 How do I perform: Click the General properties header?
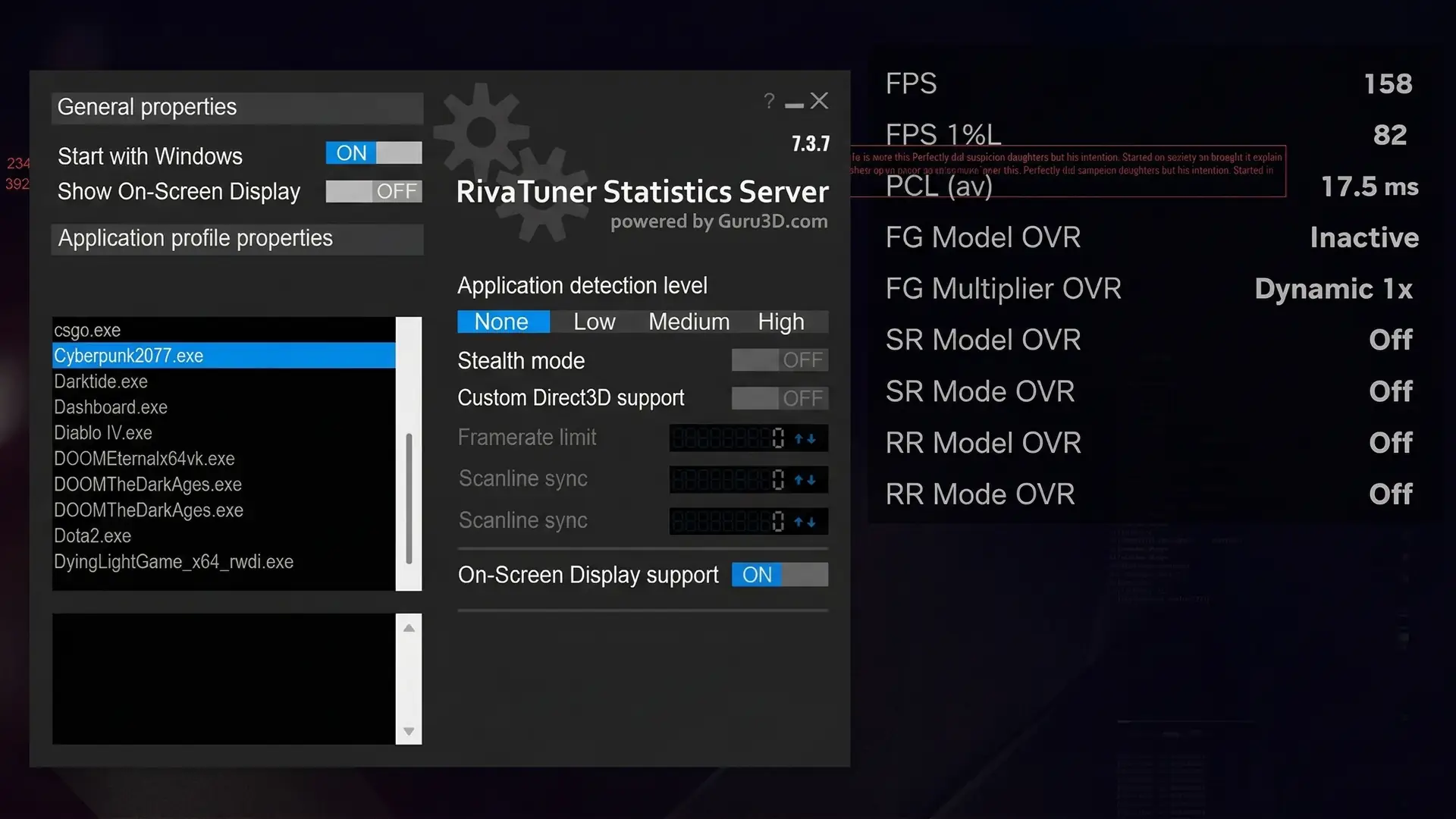(x=237, y=108)
